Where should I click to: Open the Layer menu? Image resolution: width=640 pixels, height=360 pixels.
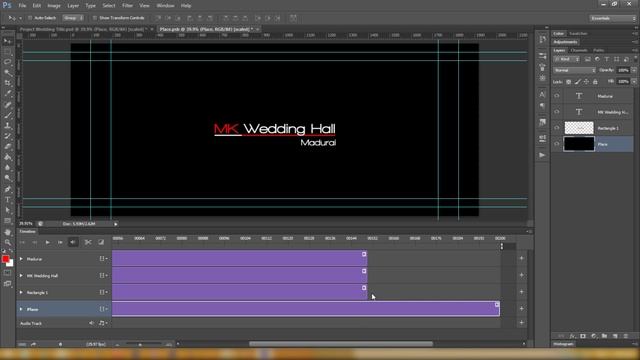[x=73, y=6]
